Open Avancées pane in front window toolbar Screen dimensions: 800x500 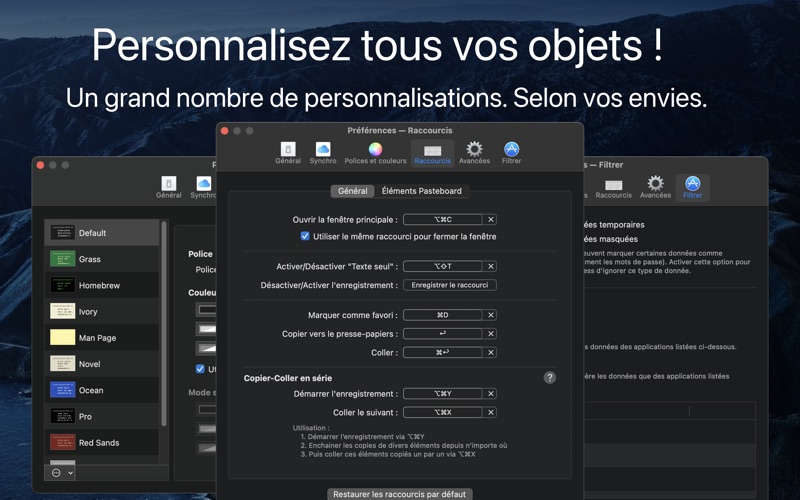(474, 153)
